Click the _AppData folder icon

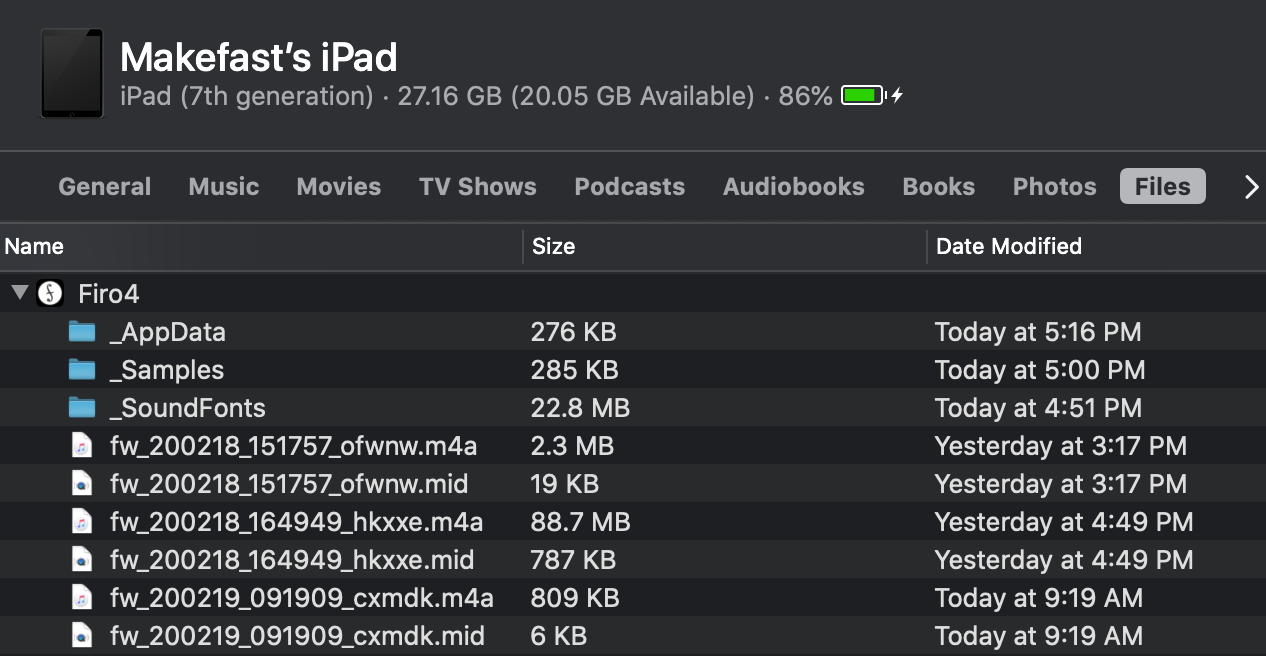(x=82, y=332)
